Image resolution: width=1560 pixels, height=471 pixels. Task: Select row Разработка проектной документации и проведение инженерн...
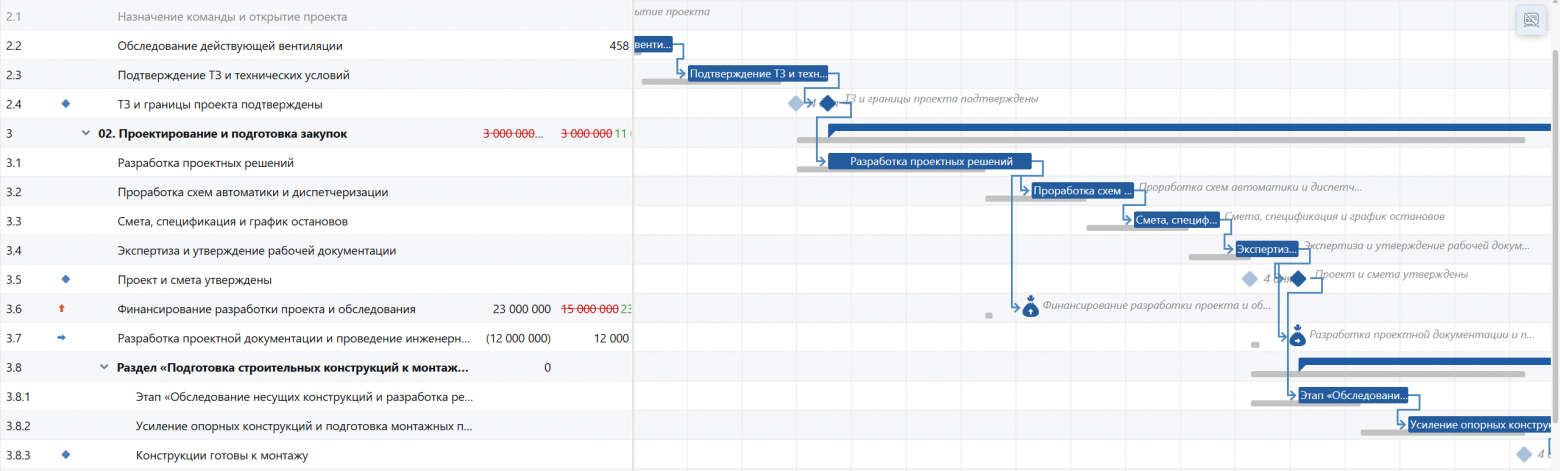316,338
